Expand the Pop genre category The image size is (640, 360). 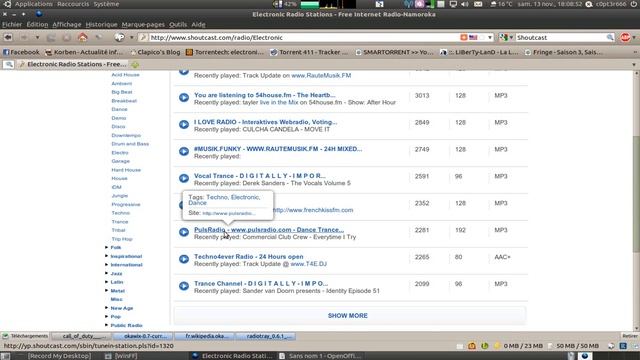point(106,316)
